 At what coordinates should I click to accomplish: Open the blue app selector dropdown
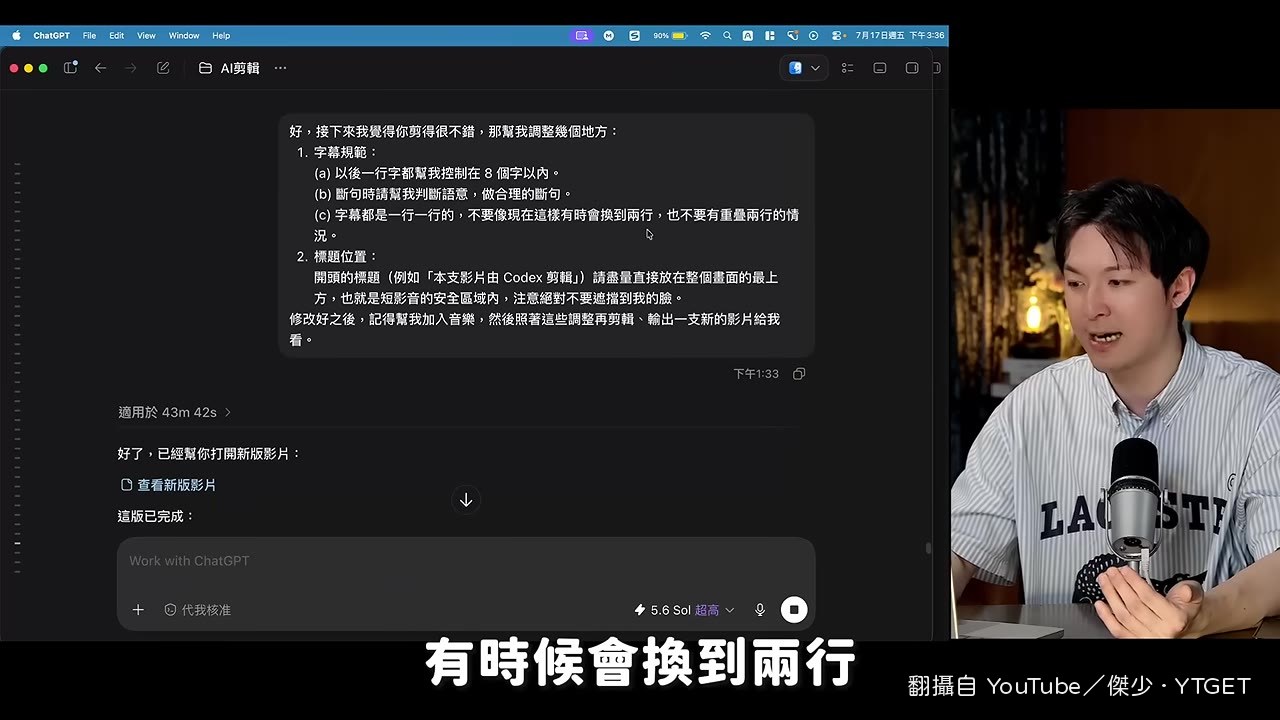tap(804, 68)
